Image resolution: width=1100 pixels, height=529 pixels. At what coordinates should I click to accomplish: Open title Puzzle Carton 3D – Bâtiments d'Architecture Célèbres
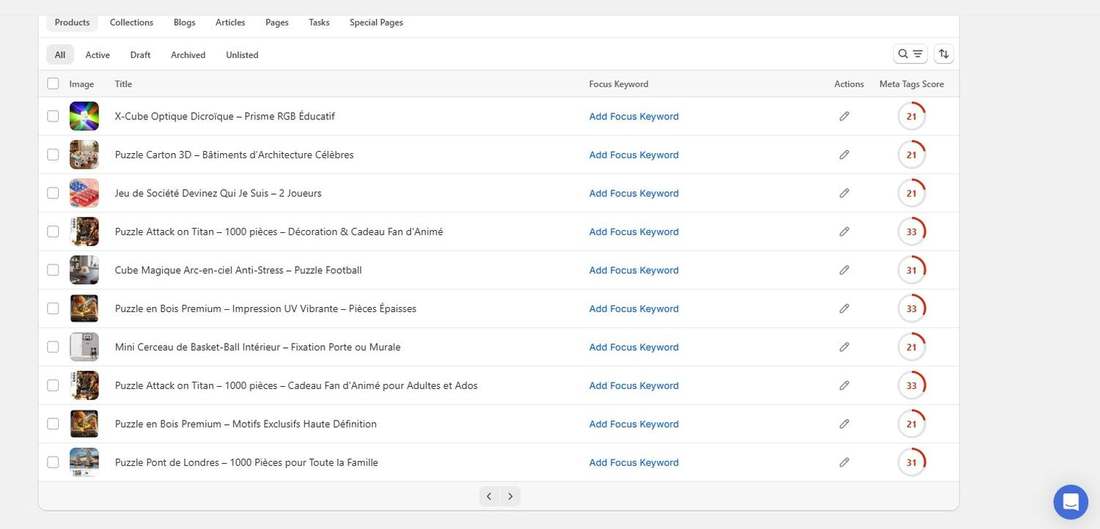234,155
